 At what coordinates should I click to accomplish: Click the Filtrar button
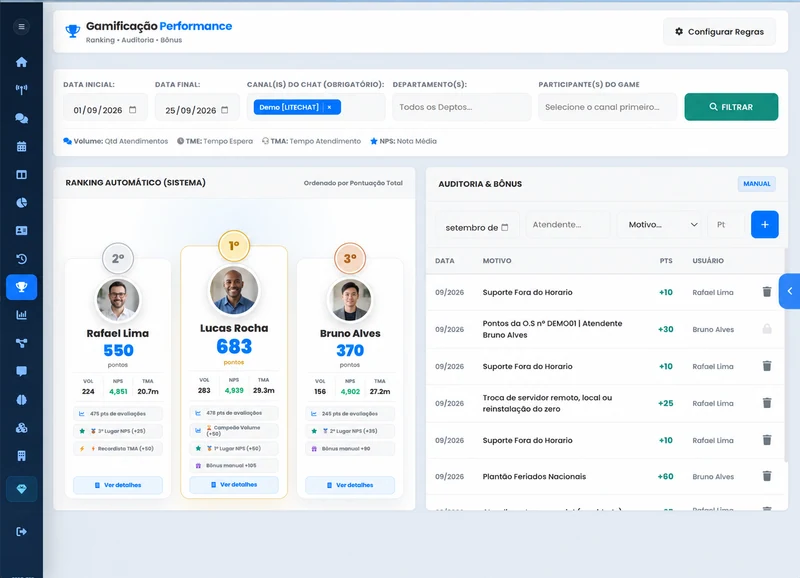[731, 107]
